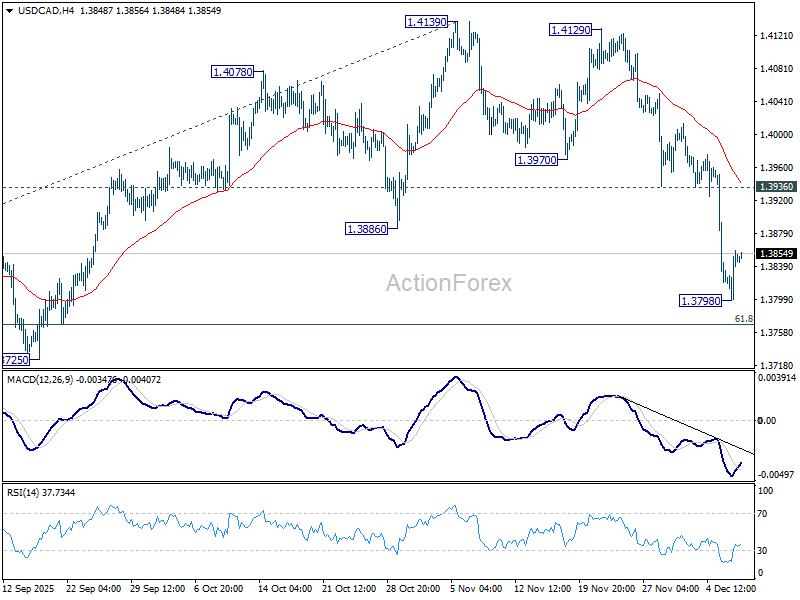Click the 5 Nov 04:00 date label

[x=477, y=588]
